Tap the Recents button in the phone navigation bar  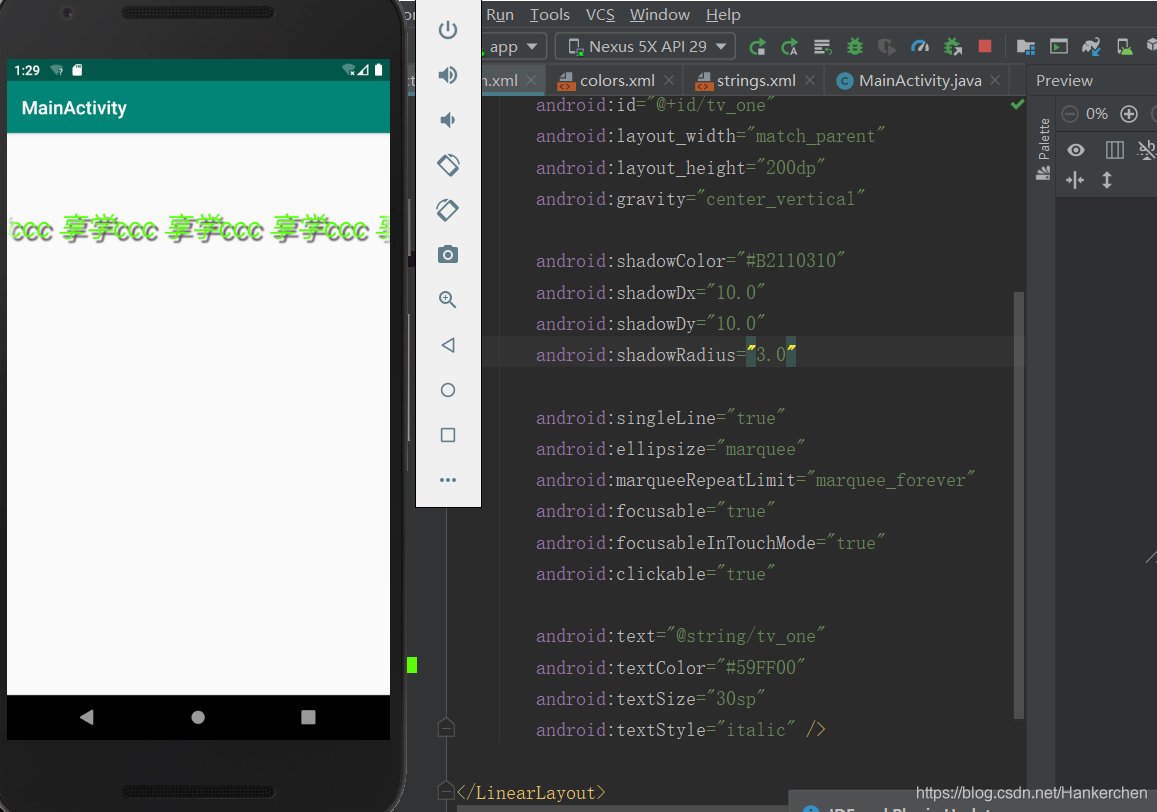[308, 717]
